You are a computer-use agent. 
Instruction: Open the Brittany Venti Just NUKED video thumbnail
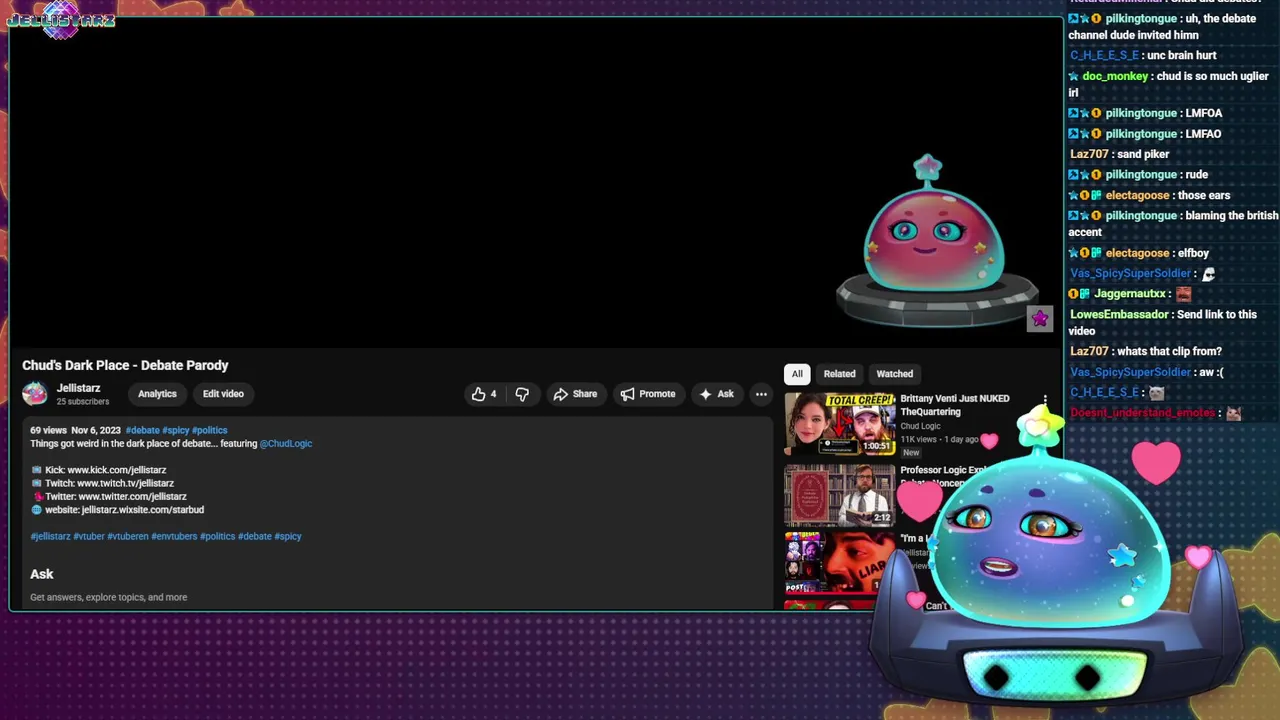840,424
